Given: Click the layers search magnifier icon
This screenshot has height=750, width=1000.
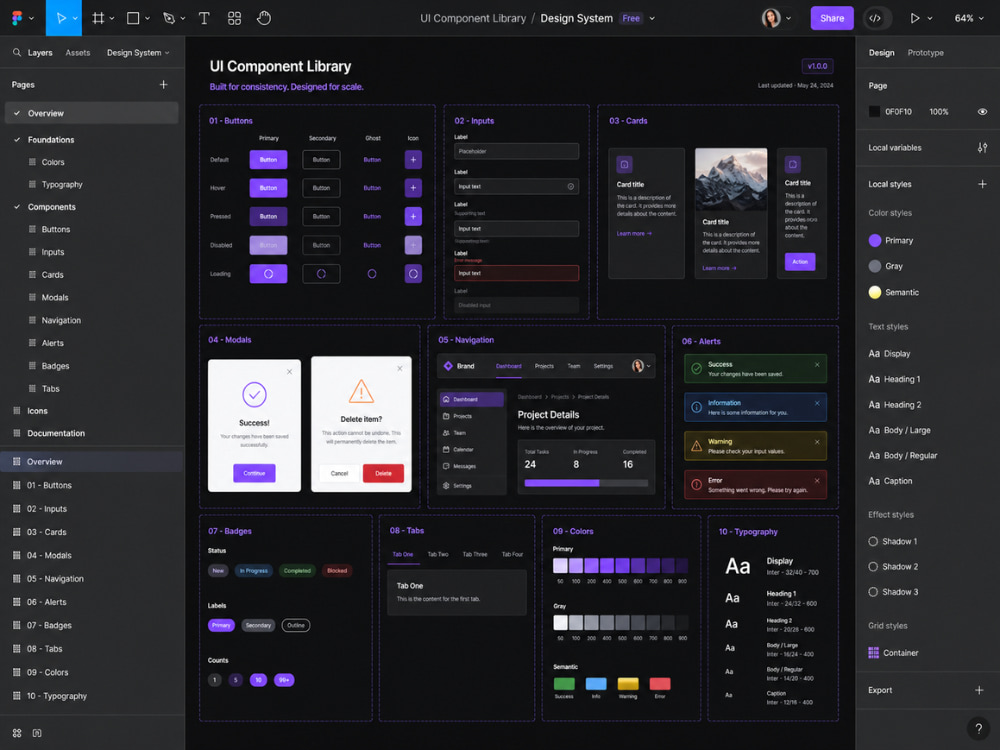Looking at the screenshot, I should coord(17,52).
